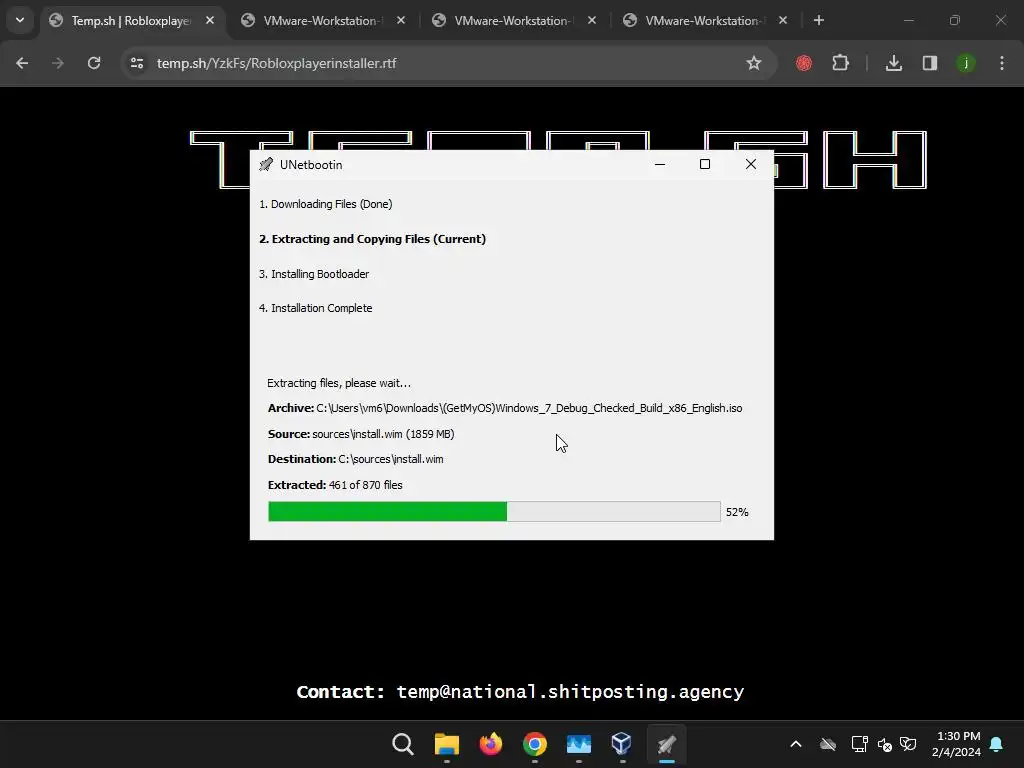Open Chrome from the taskbar
The width and height of the screenshot is (1024, 768).
click(x=535, y=744)
